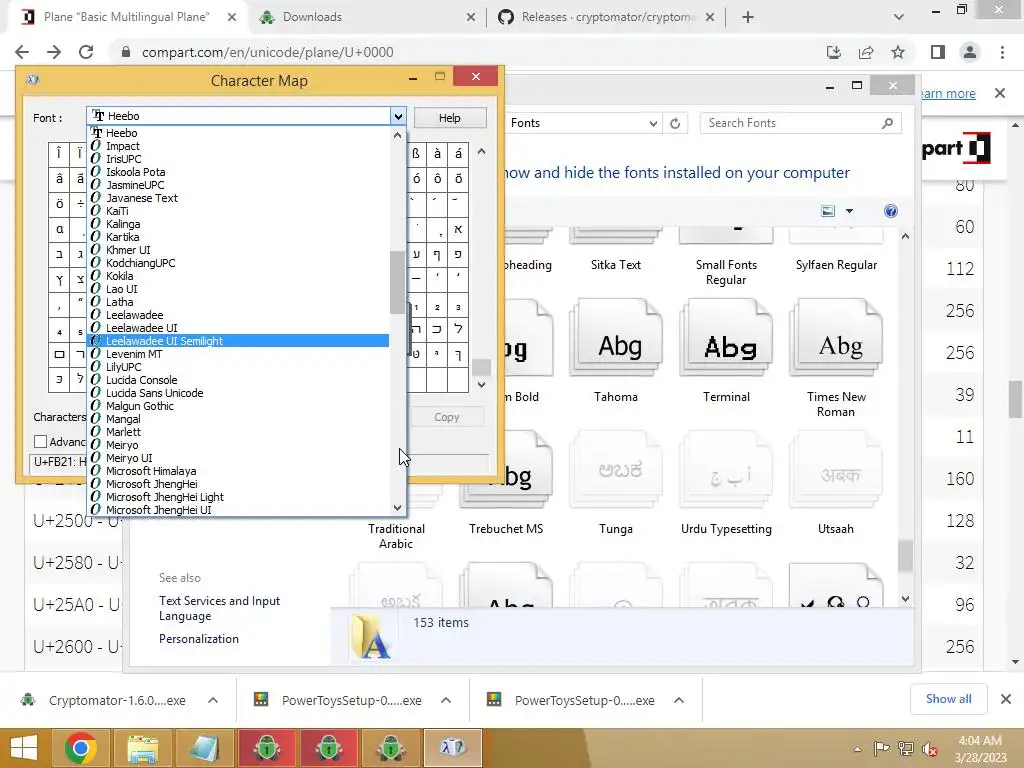Click the search magnifier in Fonts window
This screenshot has width=1024, height=768.
(887, 123)
